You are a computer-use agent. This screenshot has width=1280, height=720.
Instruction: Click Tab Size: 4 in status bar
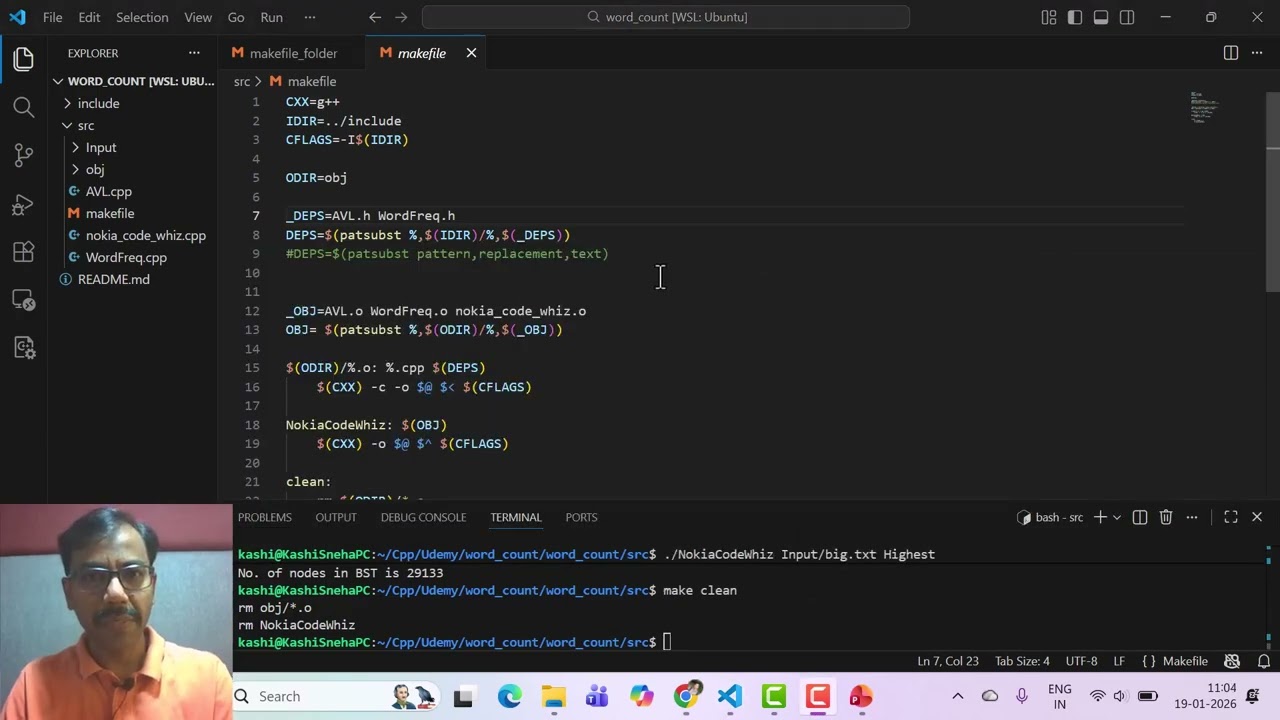[1022, 661]
